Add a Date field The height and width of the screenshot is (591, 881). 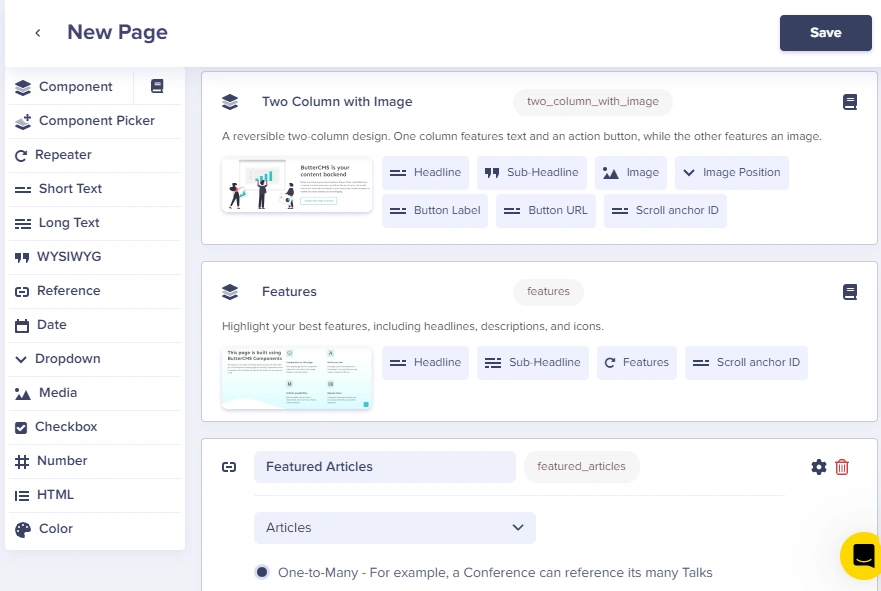[x=95, y=325]
